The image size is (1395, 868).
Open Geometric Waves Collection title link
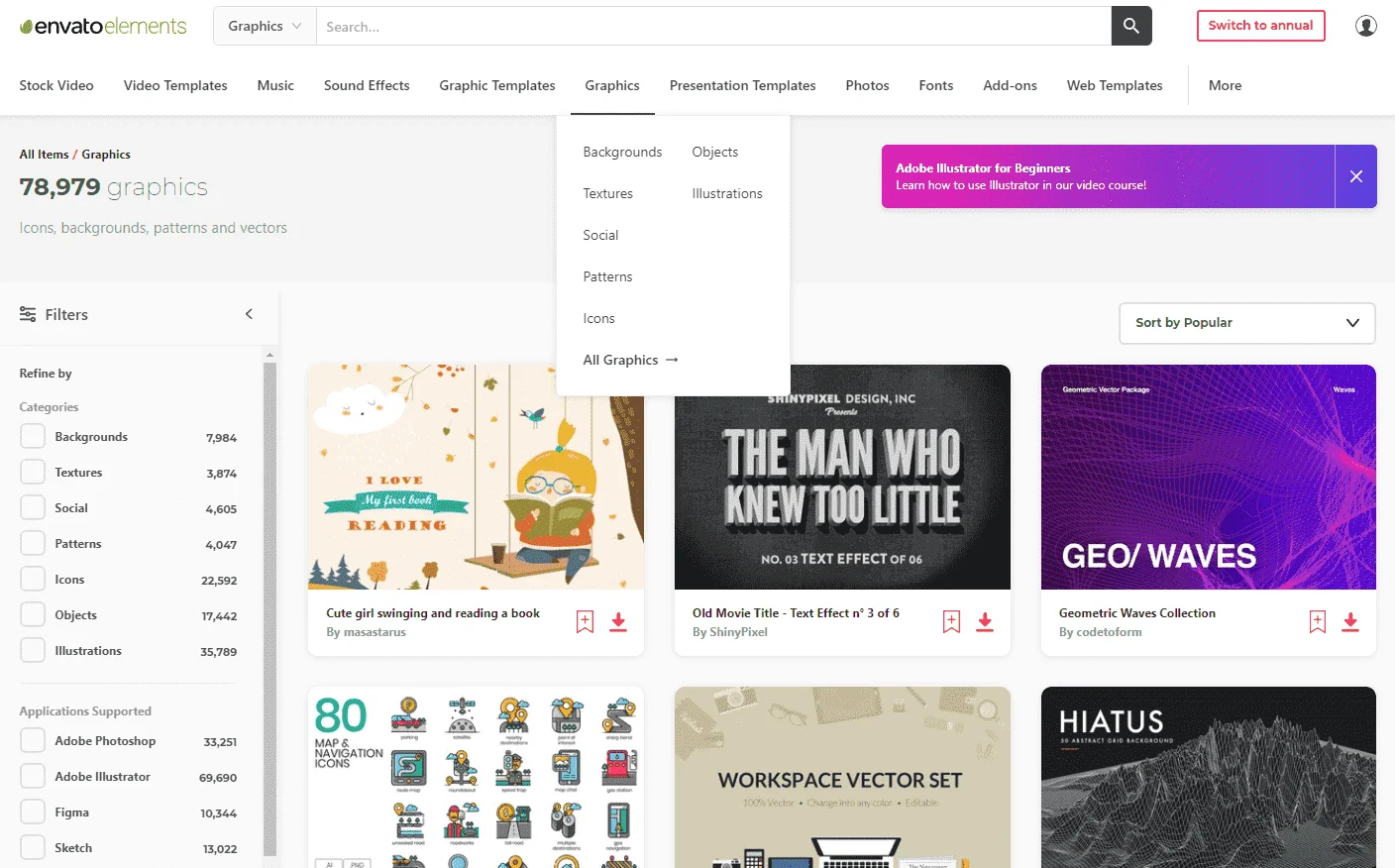pos(1136,613)
